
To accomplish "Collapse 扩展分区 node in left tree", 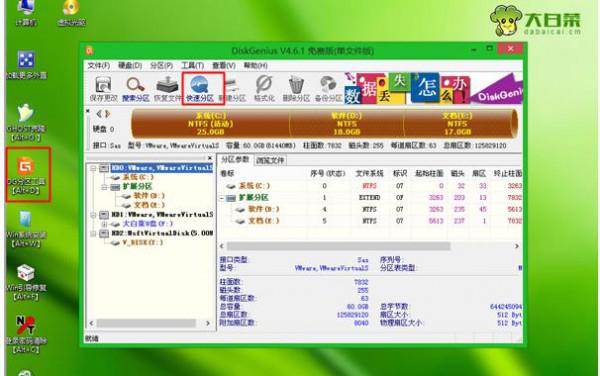I will pyautogui.click(x=104, y=187).
